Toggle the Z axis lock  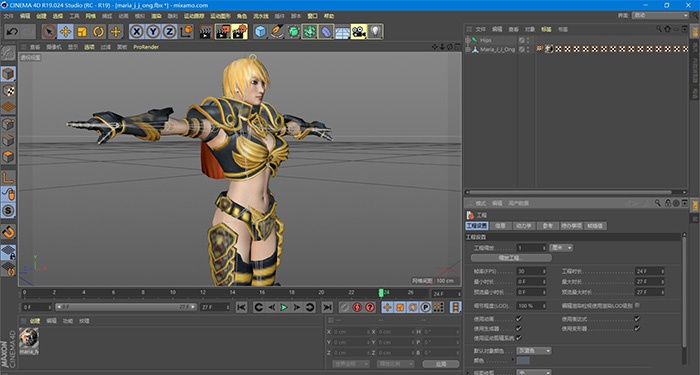point(169,32)
